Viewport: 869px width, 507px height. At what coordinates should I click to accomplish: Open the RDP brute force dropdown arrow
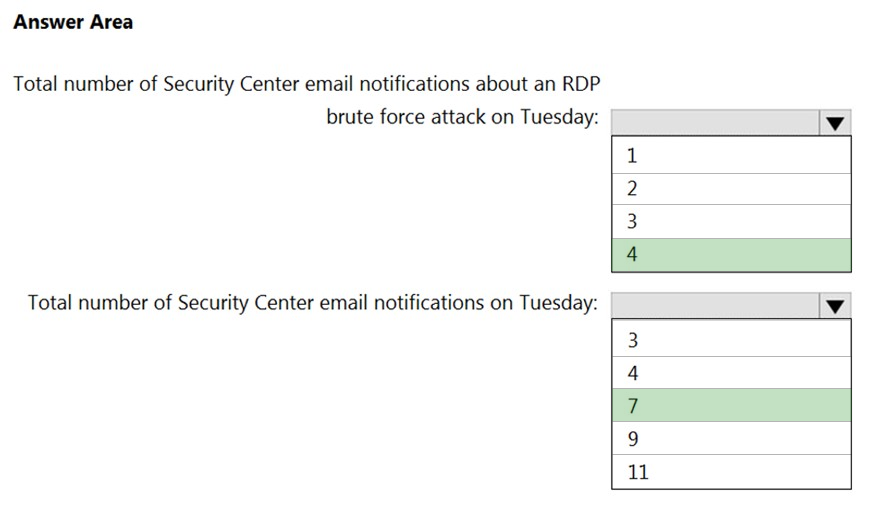[x=836, y=123]
